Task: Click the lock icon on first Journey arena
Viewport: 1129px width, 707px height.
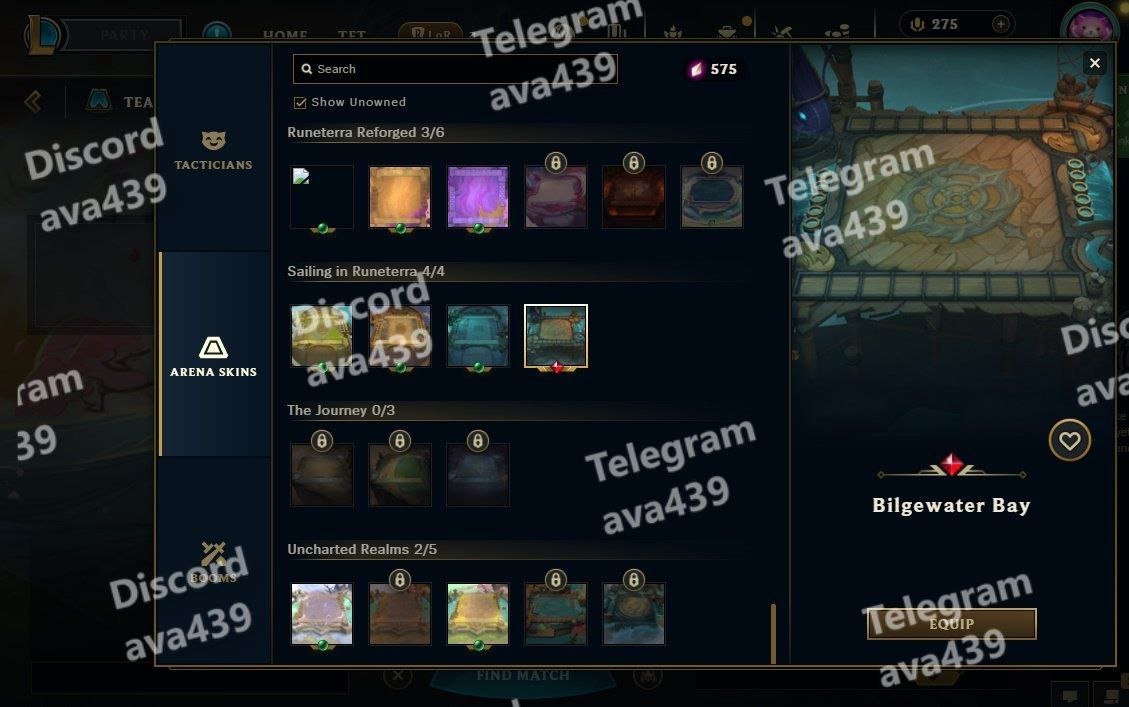Action: click(322, 441)
